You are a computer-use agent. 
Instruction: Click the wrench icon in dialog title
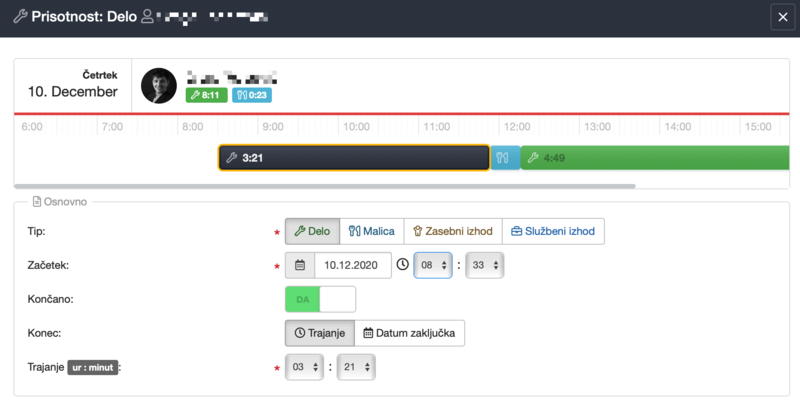(x=19, y=17)
